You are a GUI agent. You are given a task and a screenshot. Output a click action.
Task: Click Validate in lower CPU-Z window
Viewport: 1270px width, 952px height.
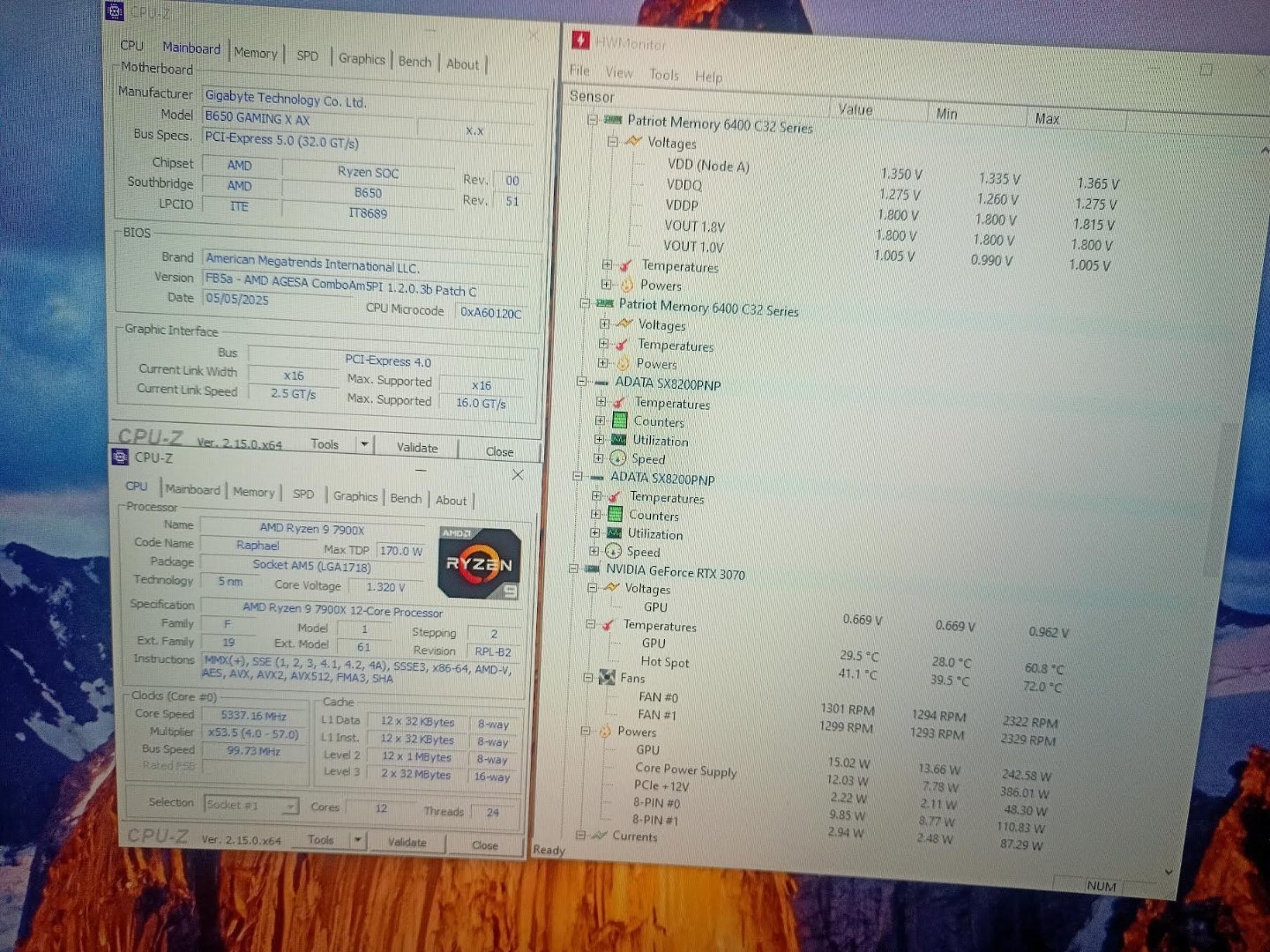click(x=407, y=842)
